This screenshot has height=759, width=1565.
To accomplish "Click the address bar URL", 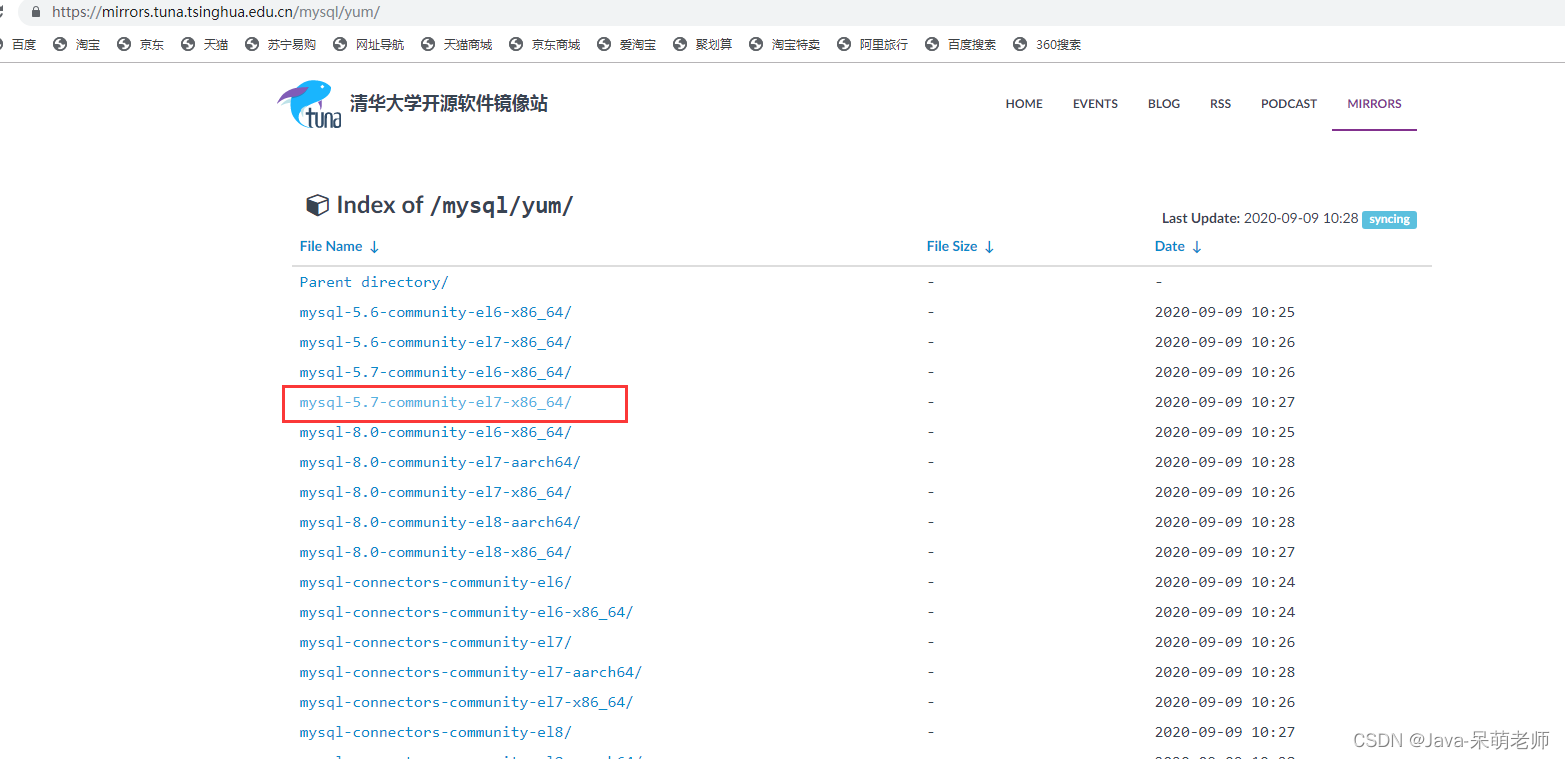I will coord(216,12).
